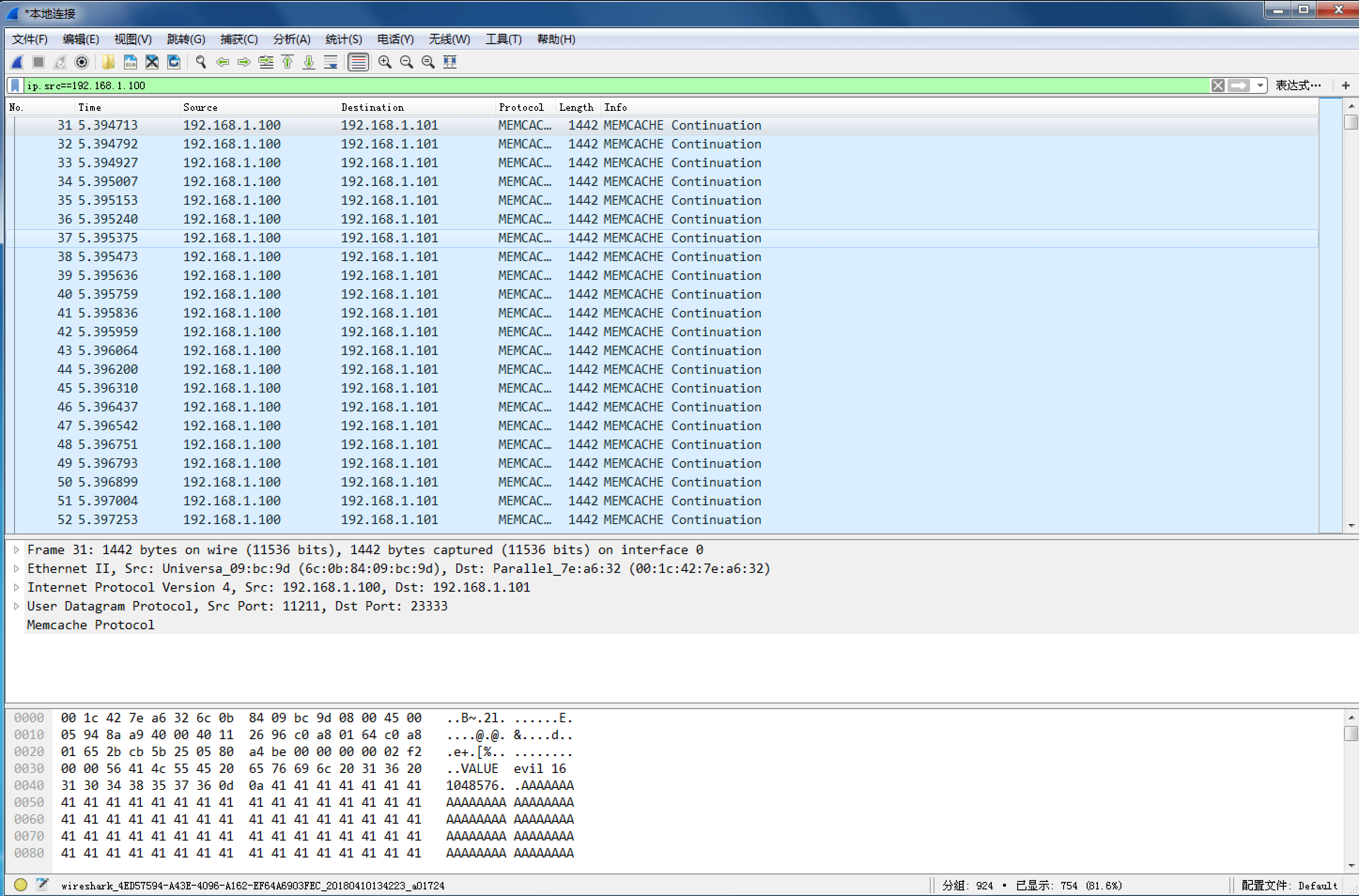The width and height of the screenshot is (1359, 896).
Task: Open the 帮助(H) menu
Action: point(556,39)
